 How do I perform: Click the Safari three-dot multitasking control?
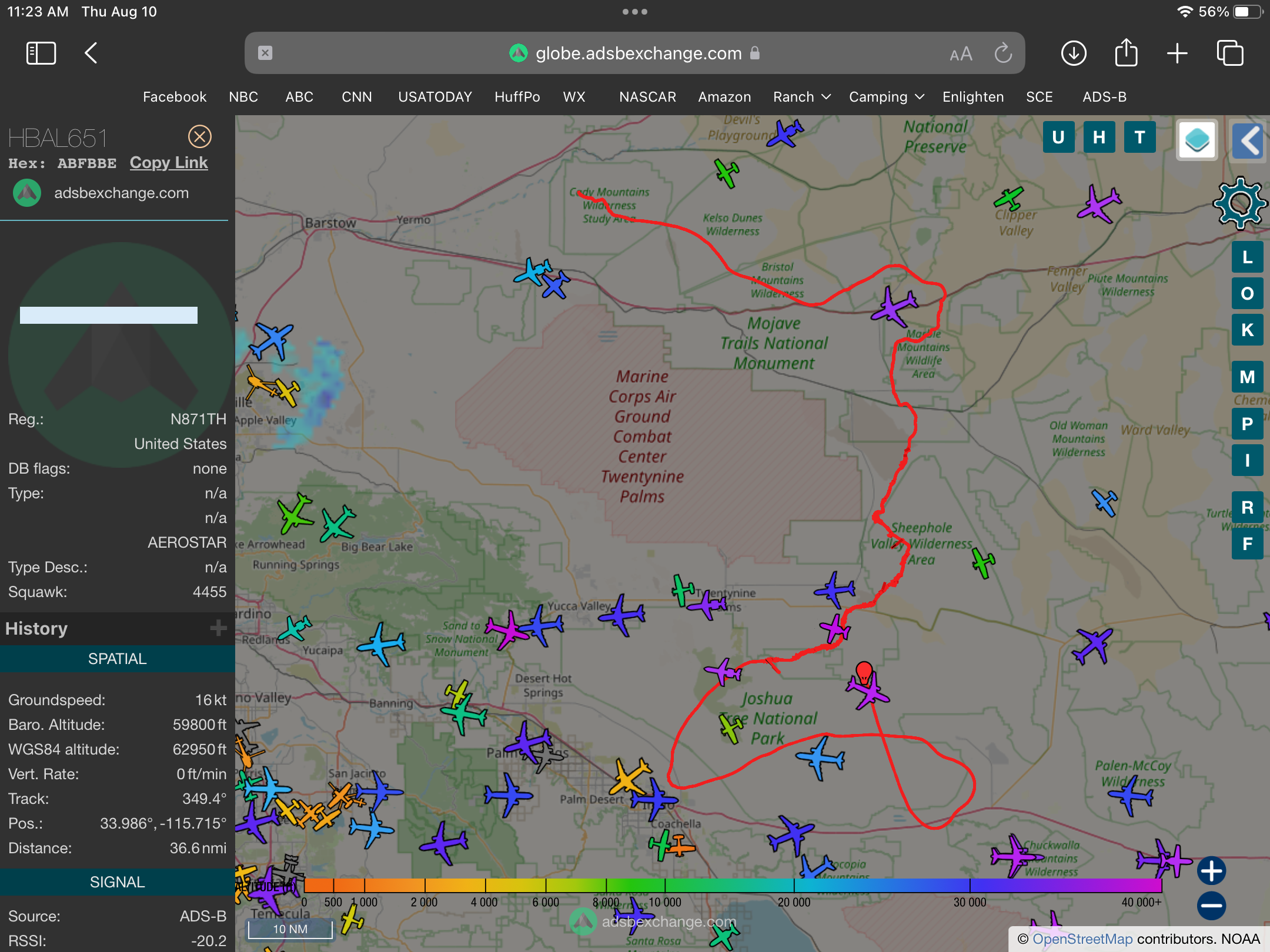(635, 12)
